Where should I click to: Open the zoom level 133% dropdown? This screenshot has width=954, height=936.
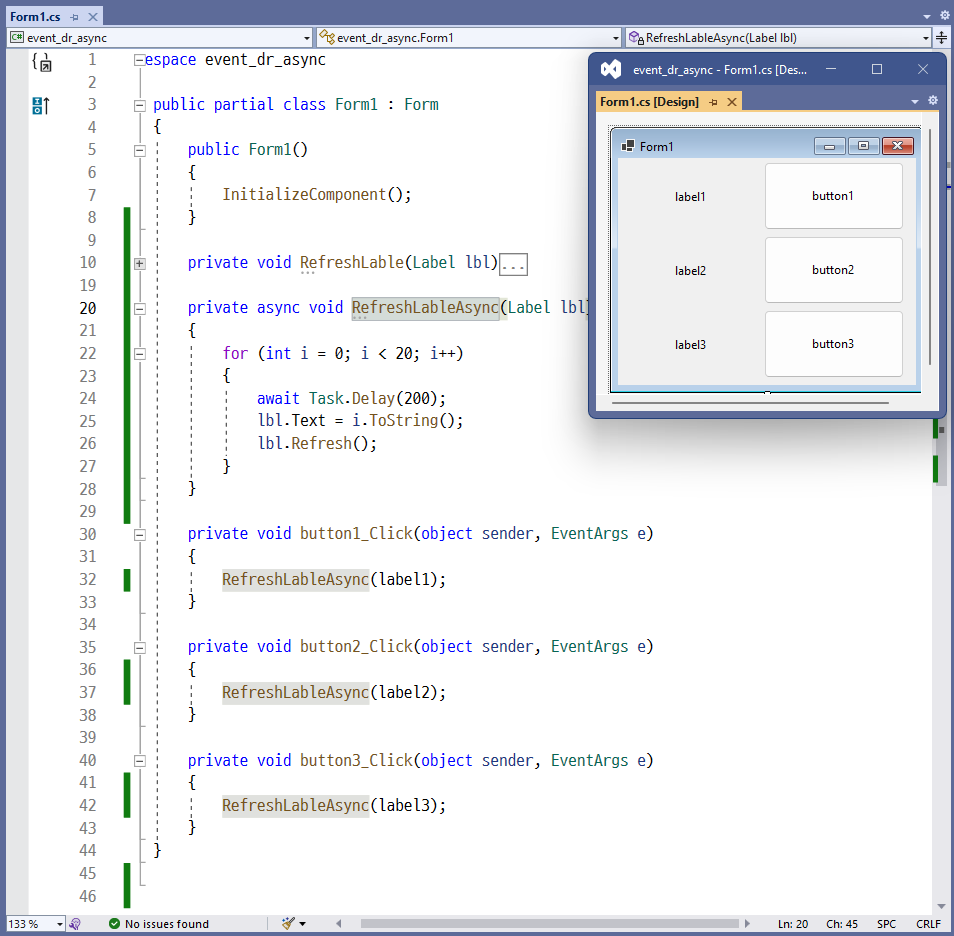coord(60,923)
